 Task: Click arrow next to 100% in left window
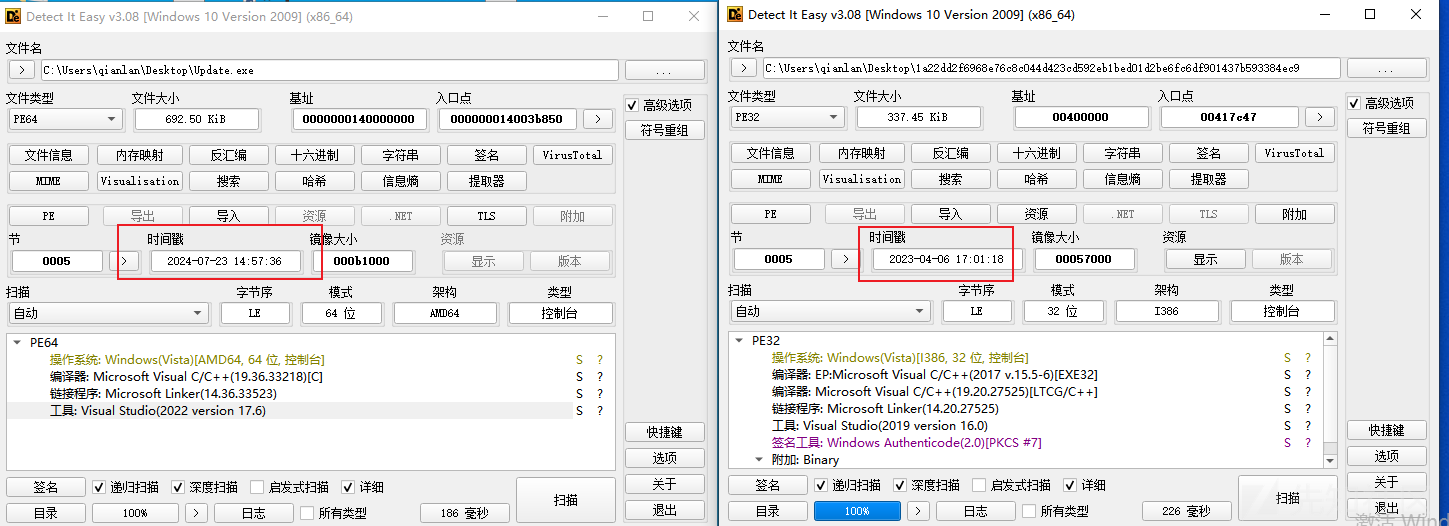pos(198,513)
